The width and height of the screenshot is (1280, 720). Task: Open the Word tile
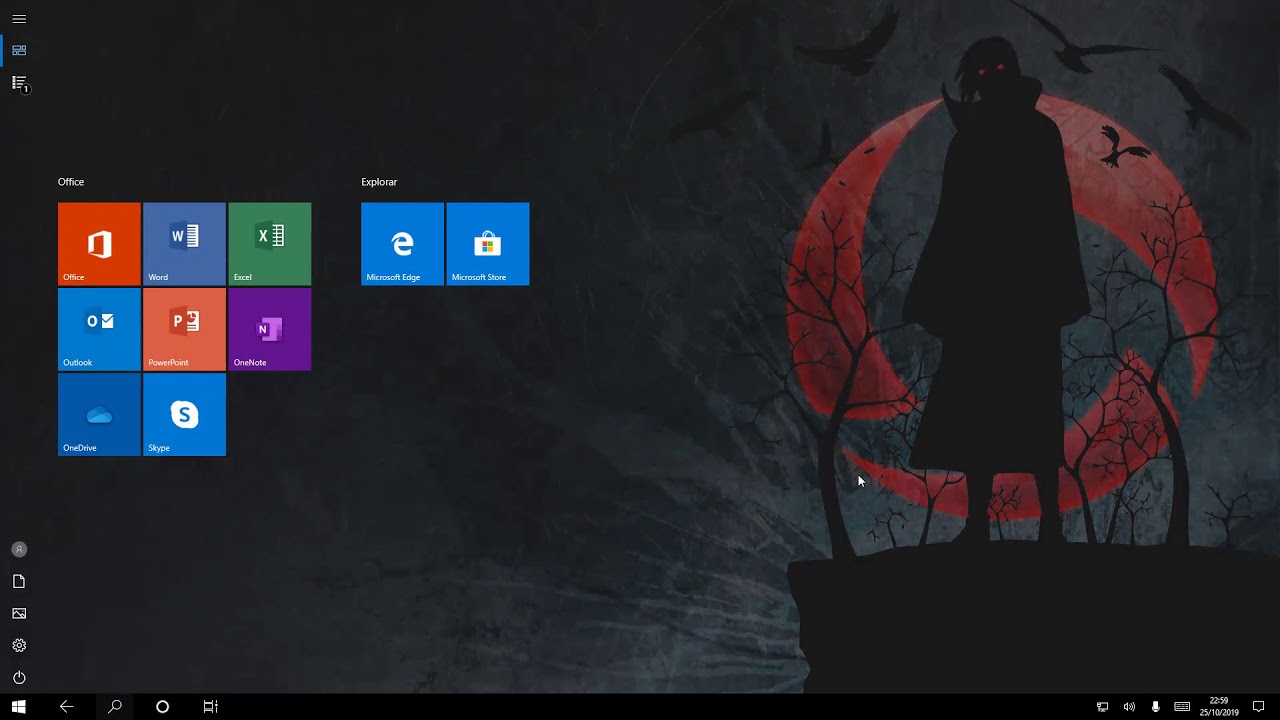(184, 244)
